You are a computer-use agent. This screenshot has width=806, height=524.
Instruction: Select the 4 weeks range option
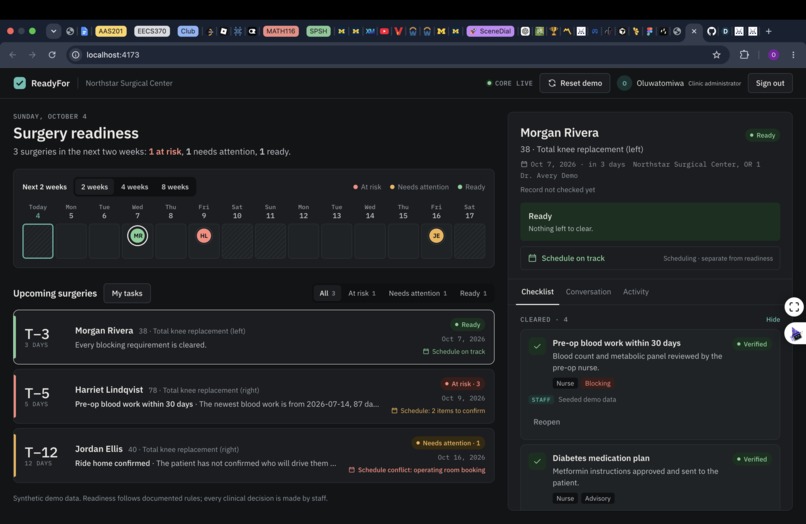coord(134,187)
